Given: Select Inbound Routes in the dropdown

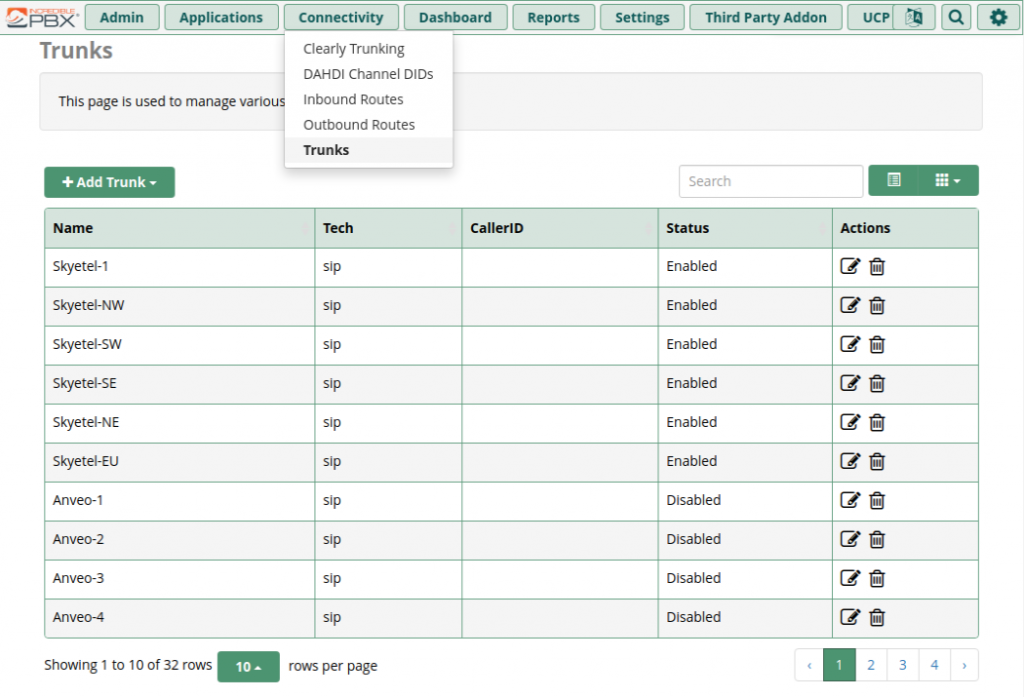Looking at the screenshot, I should click(x=368, y=99).
